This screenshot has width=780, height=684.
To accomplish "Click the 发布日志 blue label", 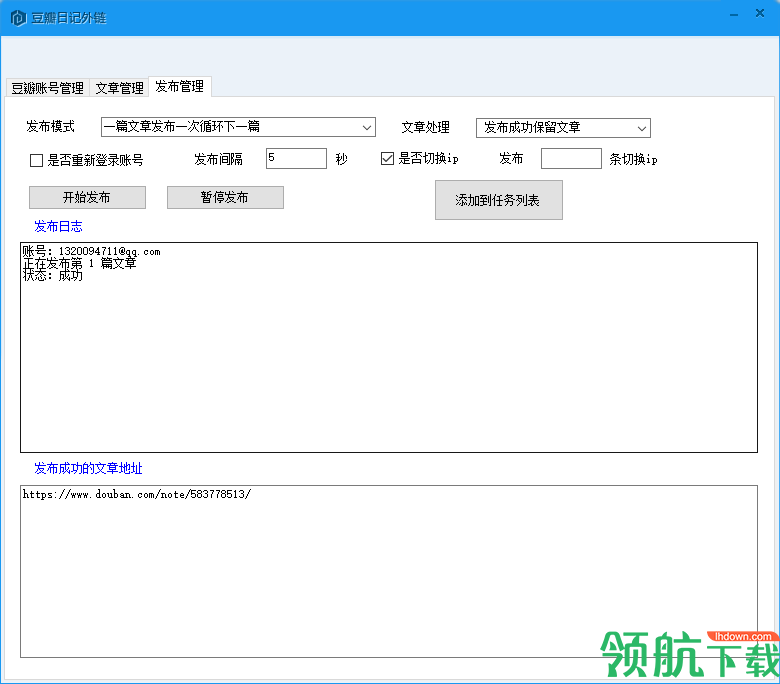I will pyautogui.click(x=58, y=226).
